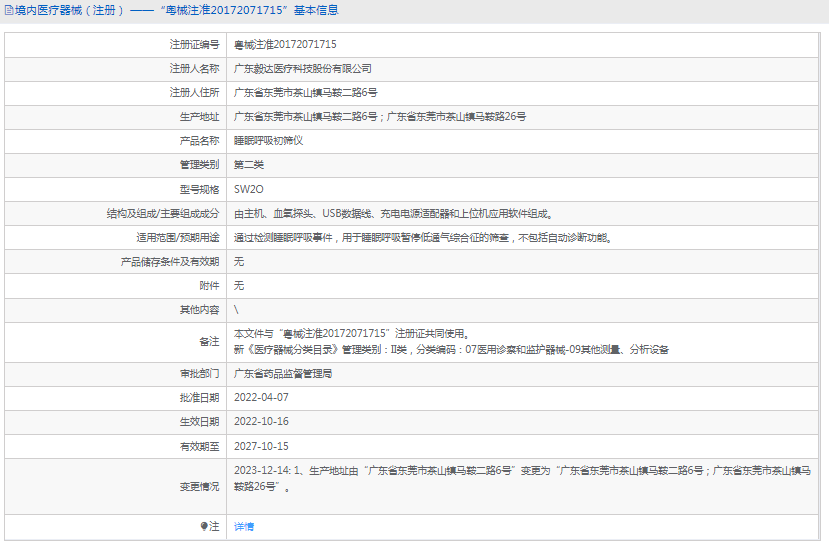Select the 注册人住所 address value
The width and height of the screenshot is (829, 543).
[306, 93]
